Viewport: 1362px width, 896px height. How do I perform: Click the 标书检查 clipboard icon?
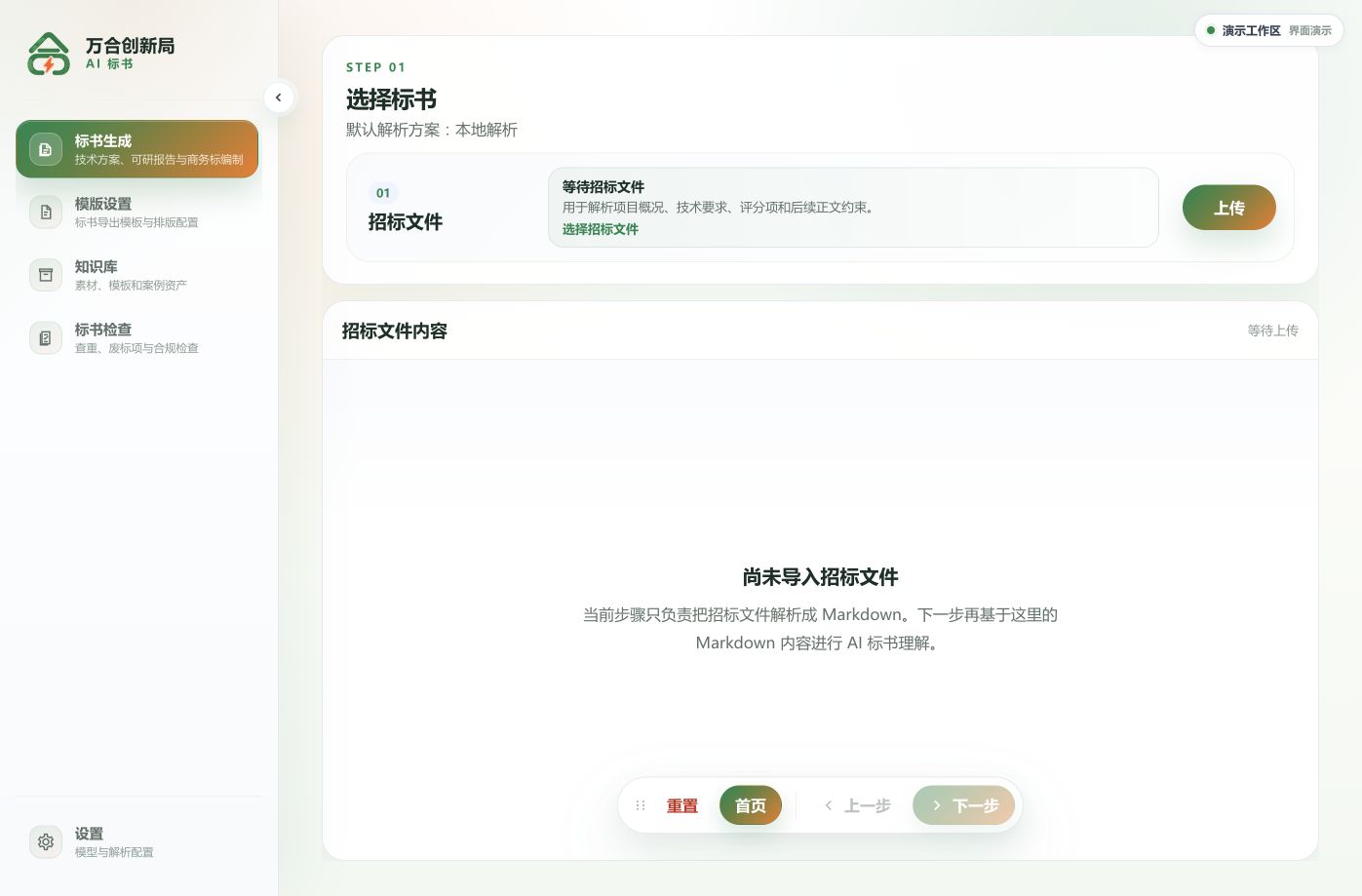45,337
